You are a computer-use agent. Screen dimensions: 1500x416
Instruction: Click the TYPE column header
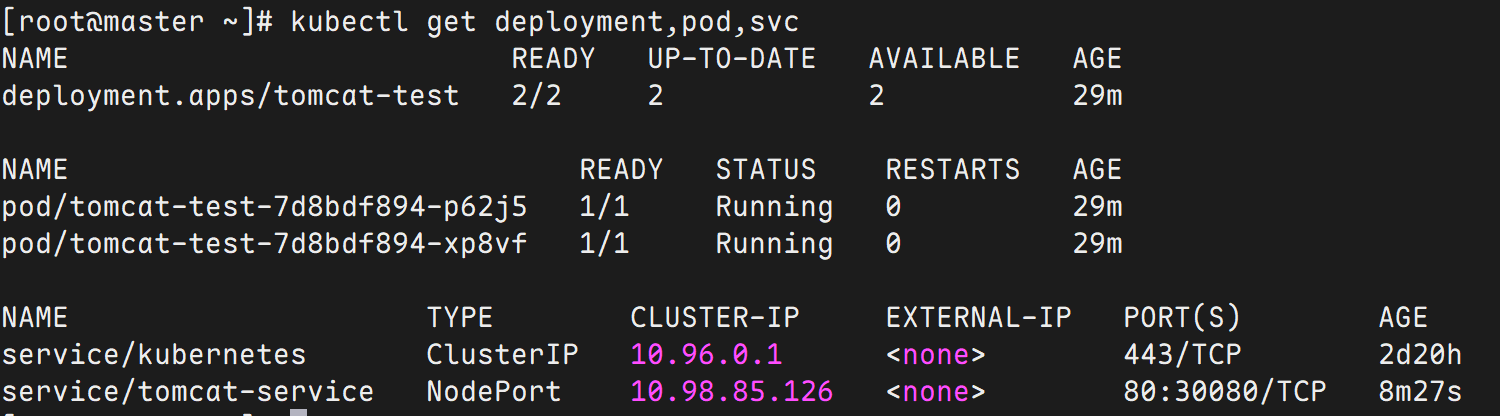click(460, 318)
